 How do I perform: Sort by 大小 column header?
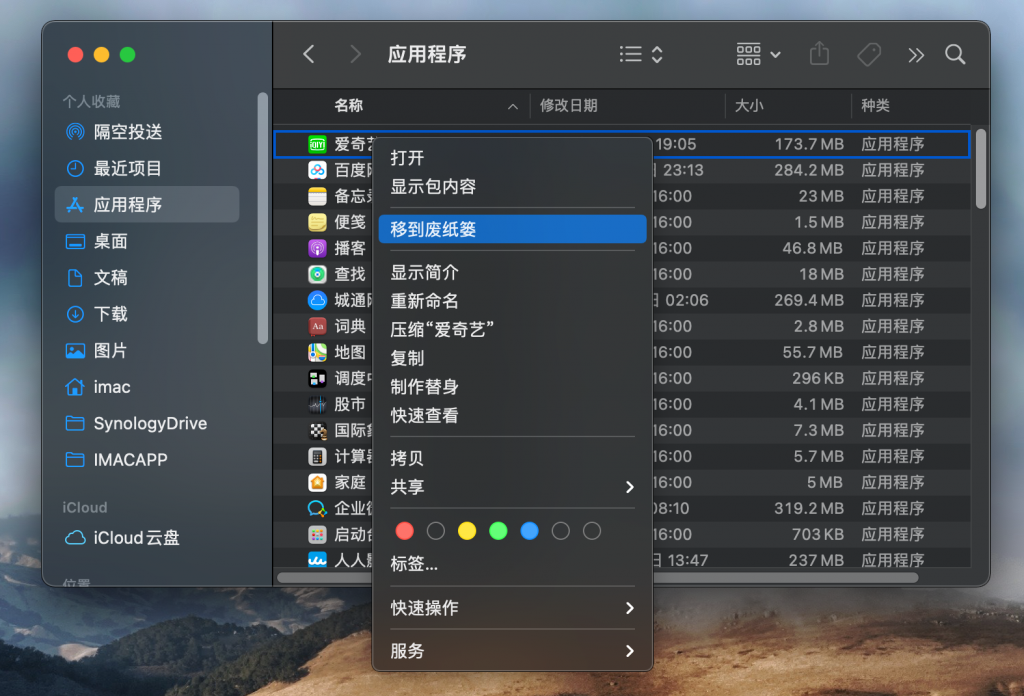pos(748,105)
